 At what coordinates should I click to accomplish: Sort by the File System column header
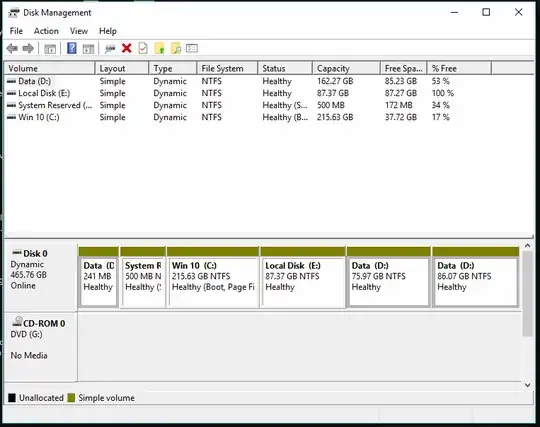coord(228,69)
